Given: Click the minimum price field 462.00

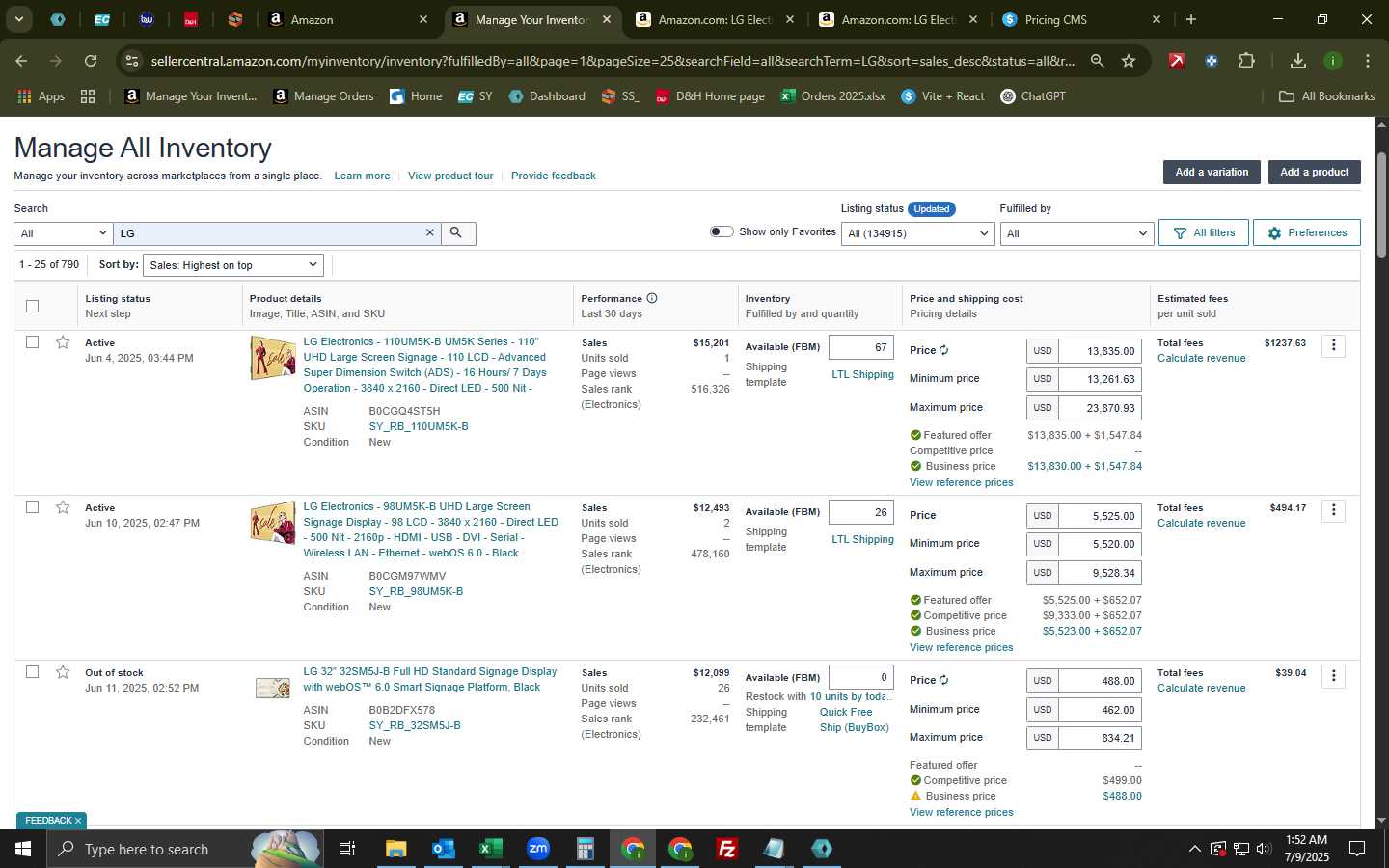Looking at the screenshot, I should point(1101,710).
